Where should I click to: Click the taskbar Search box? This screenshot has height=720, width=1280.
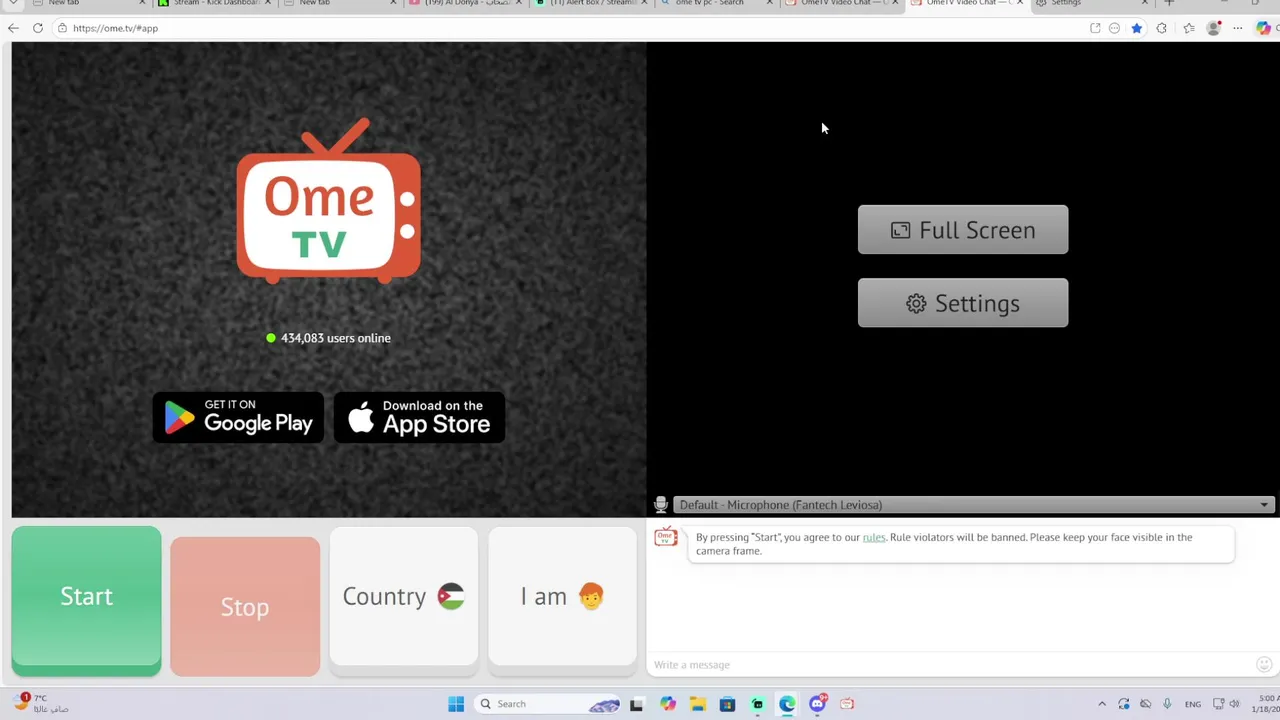549,704
